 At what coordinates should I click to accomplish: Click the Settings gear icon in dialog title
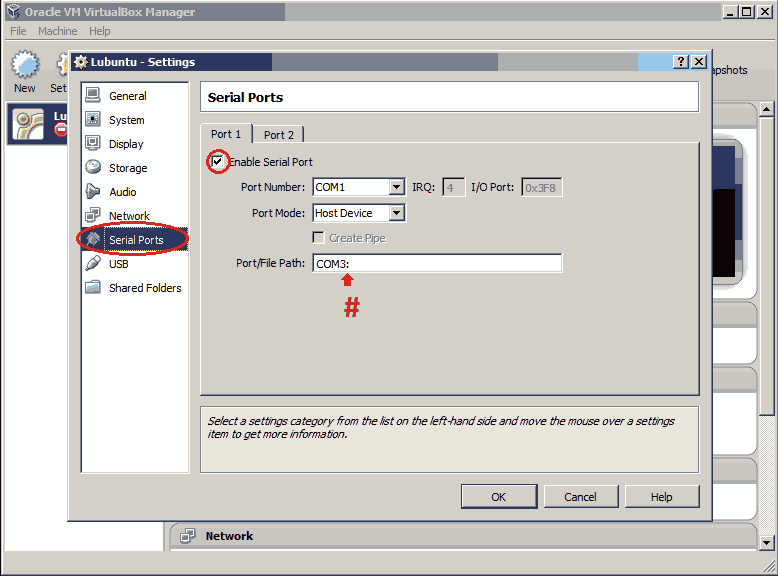tap(81, 62)
